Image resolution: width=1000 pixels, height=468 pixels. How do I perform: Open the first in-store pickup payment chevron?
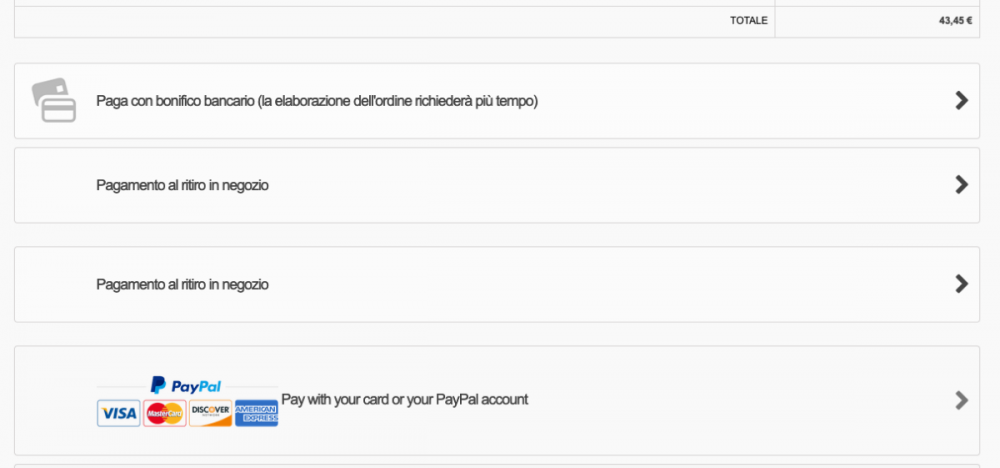click(961, 185)
